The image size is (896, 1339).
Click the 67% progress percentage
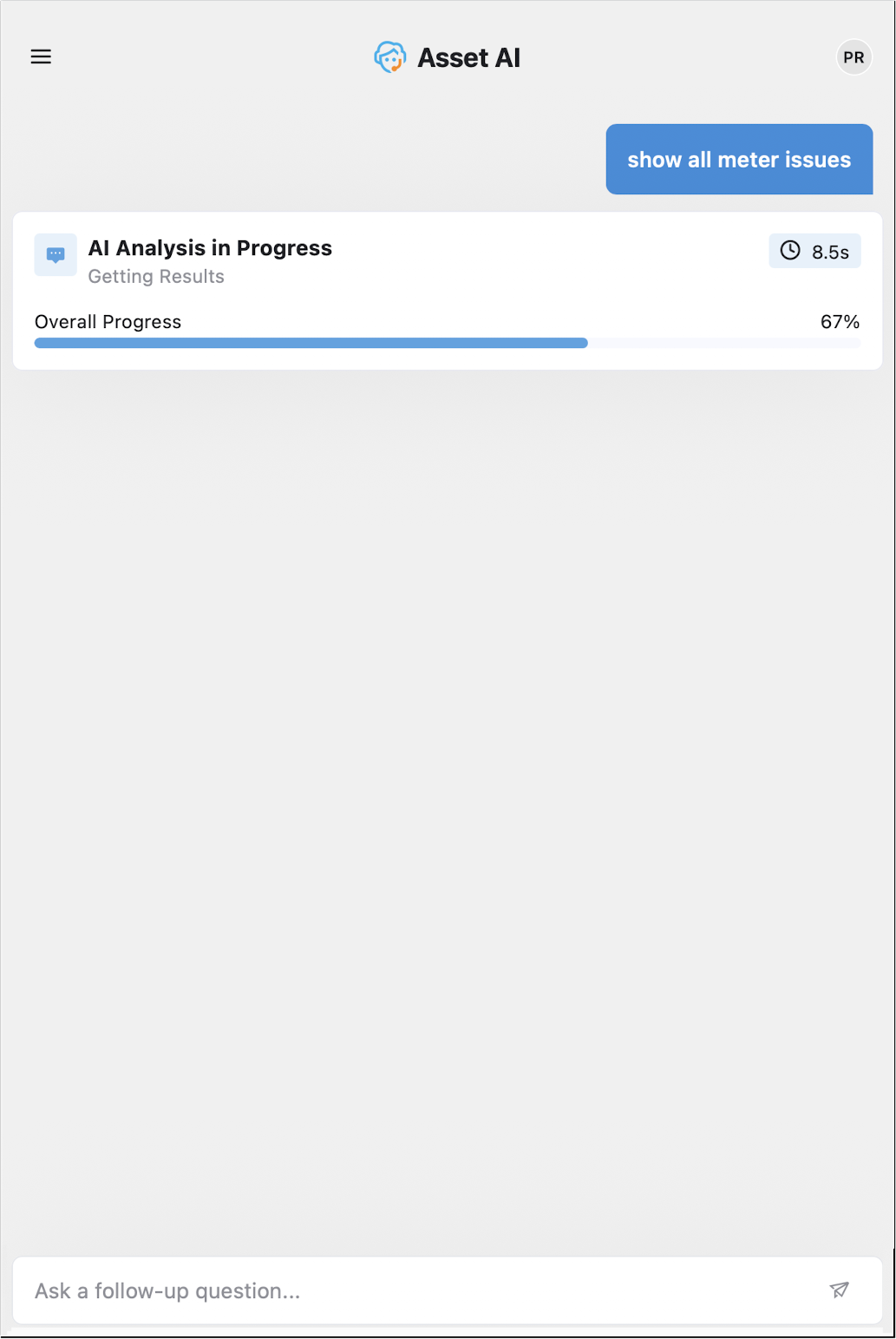pos(840,322)
